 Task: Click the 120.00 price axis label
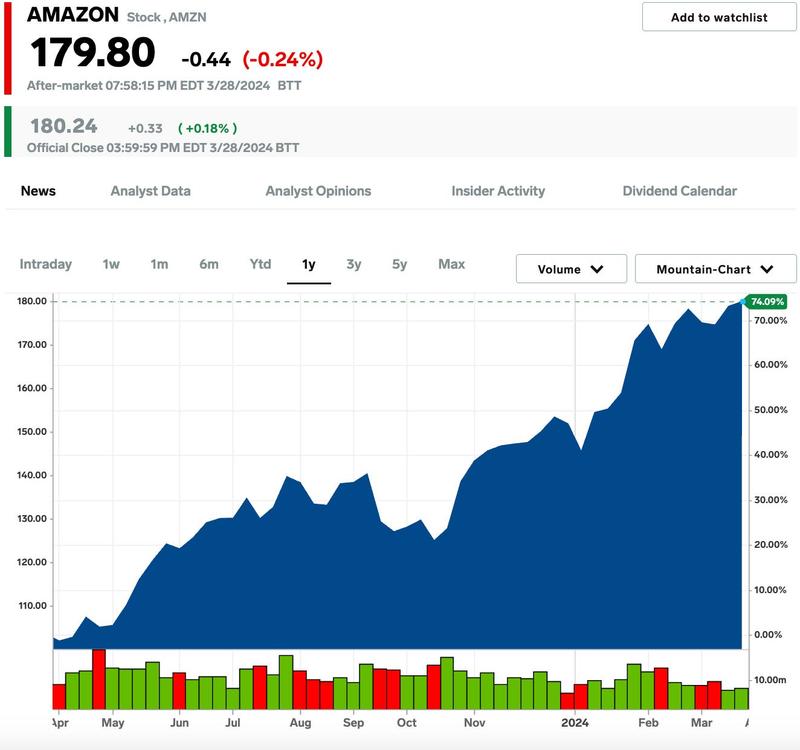(x=32, y=562)
